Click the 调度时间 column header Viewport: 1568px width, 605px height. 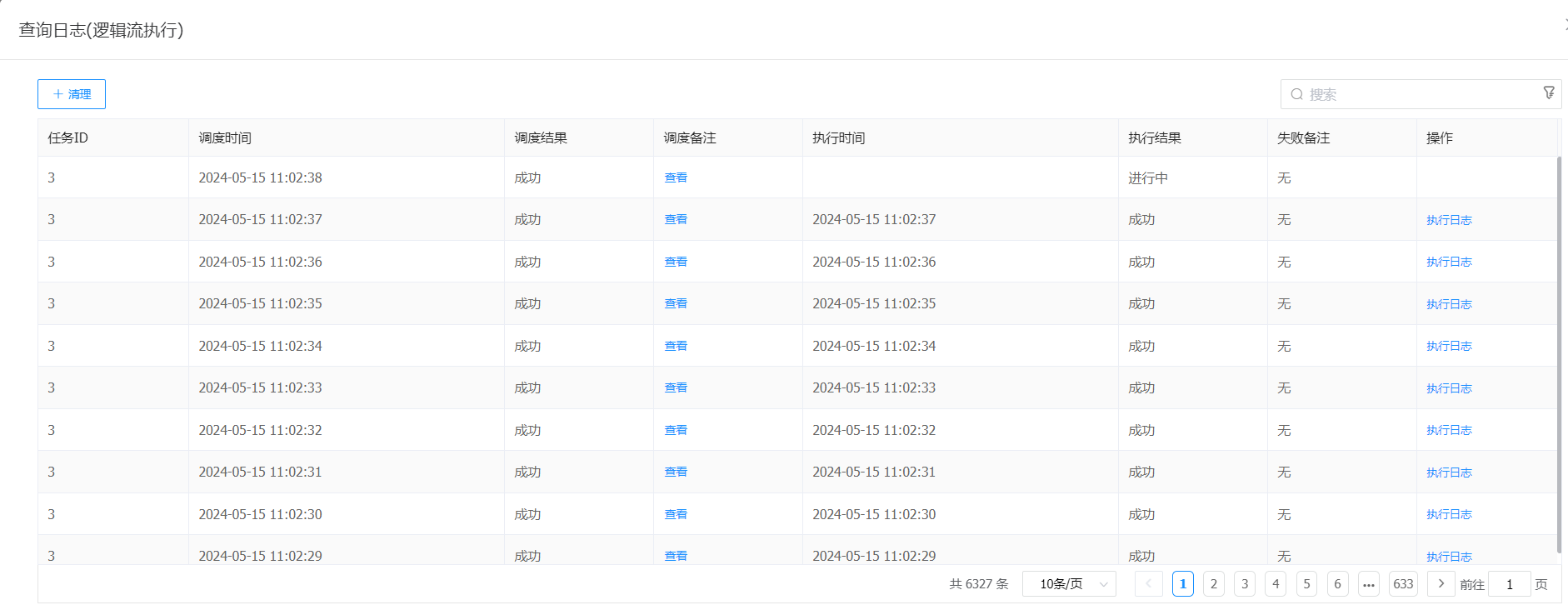point(225,138)
